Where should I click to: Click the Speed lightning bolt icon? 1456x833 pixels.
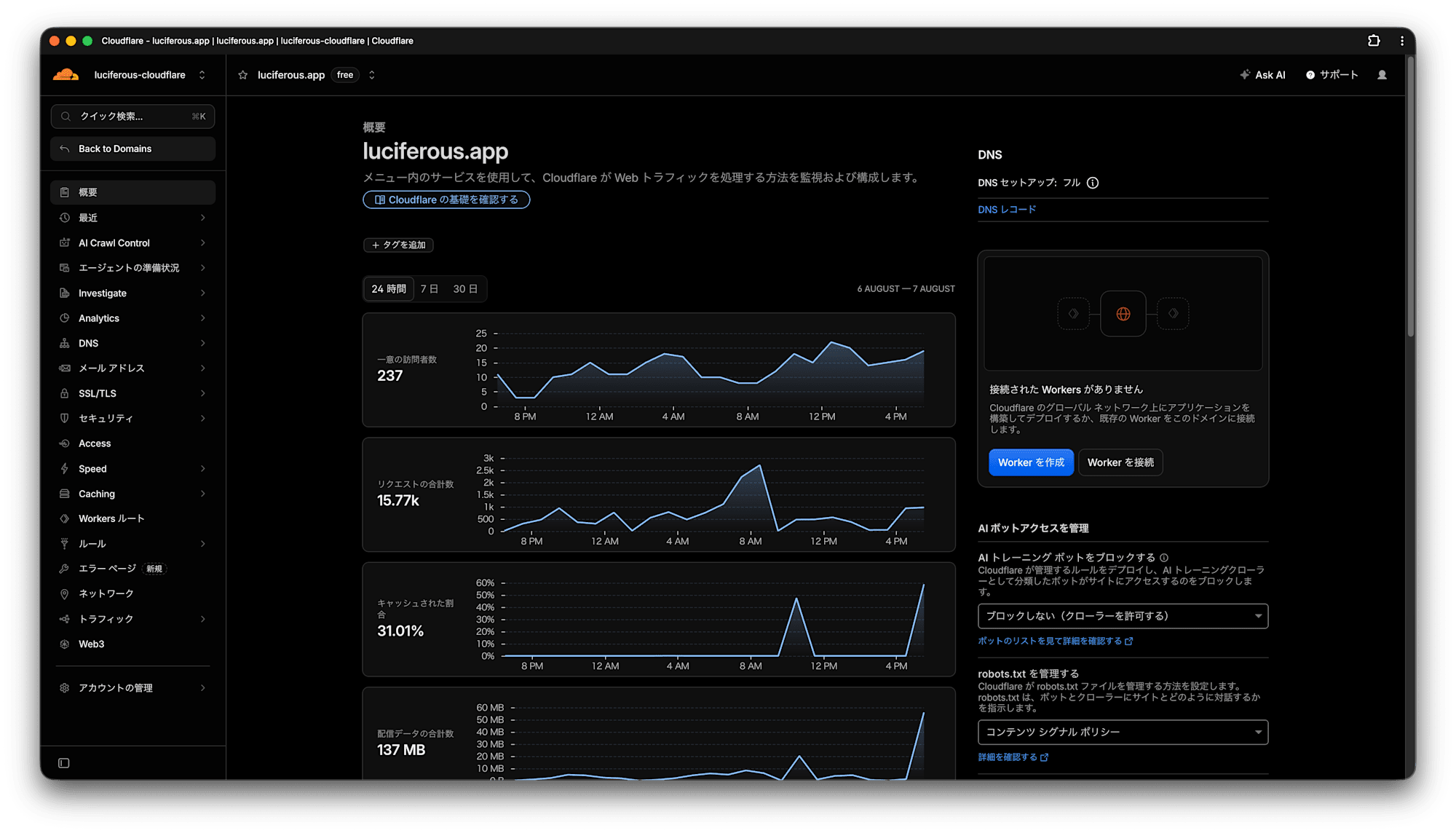point(65,468)
